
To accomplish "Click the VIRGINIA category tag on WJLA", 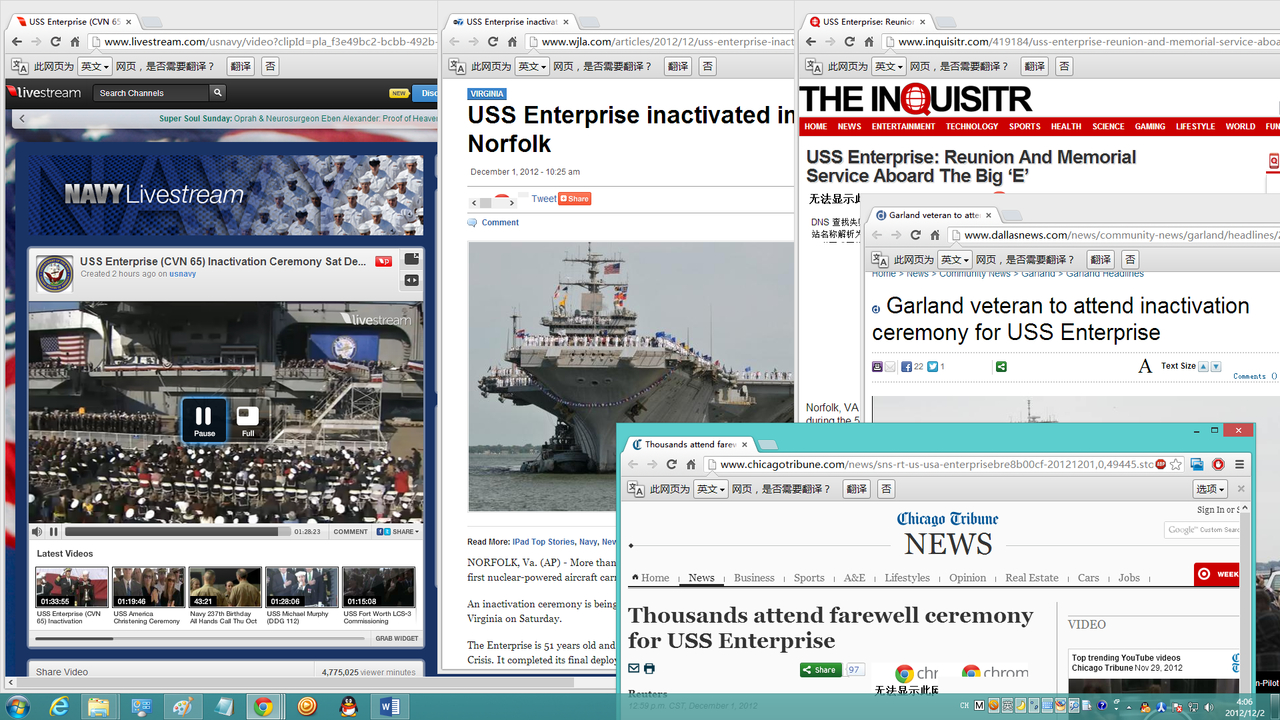I will click(x=487, y=94).
